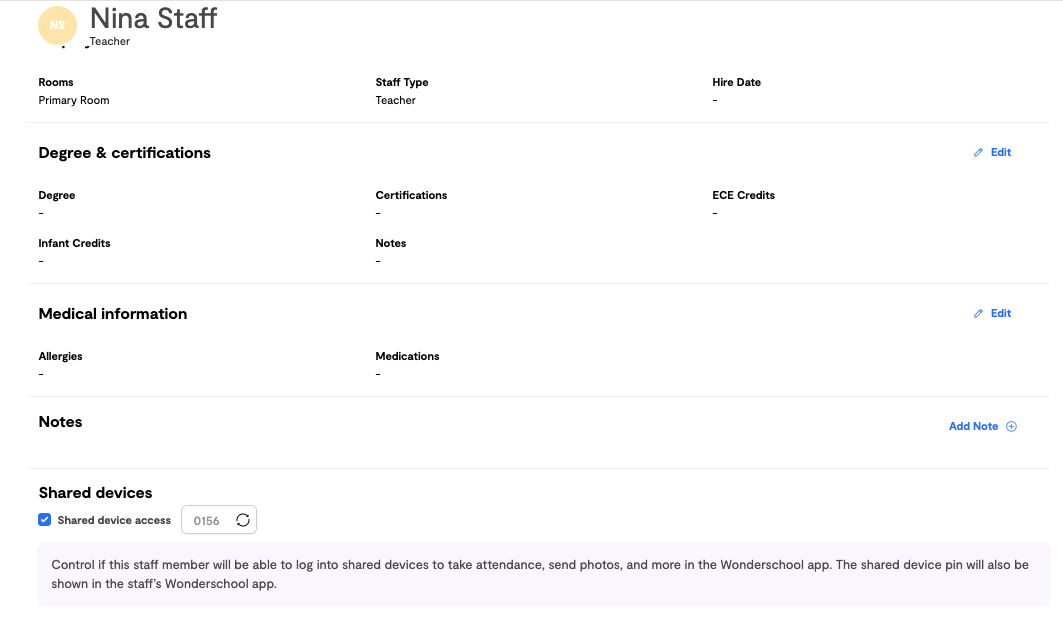Click the shared device info description box

pos(544,574)
